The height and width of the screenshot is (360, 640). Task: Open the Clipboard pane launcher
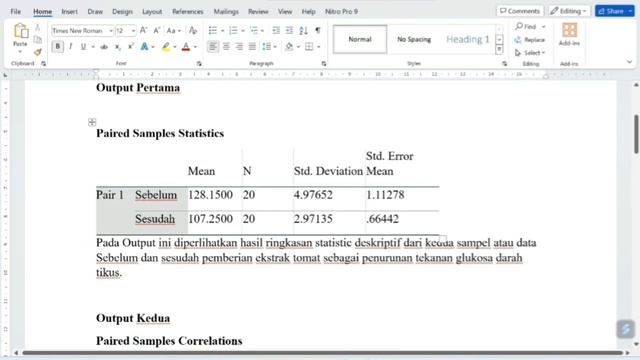pyautogui.click(x=43, y=64)
